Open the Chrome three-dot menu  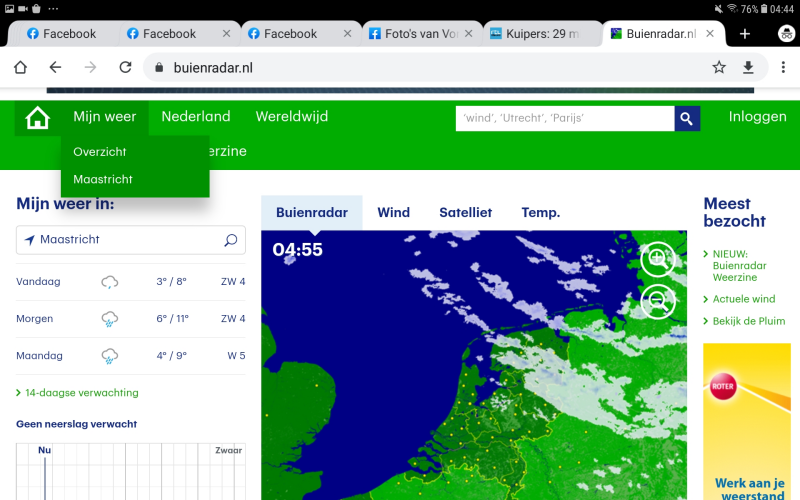coord(783,67)
